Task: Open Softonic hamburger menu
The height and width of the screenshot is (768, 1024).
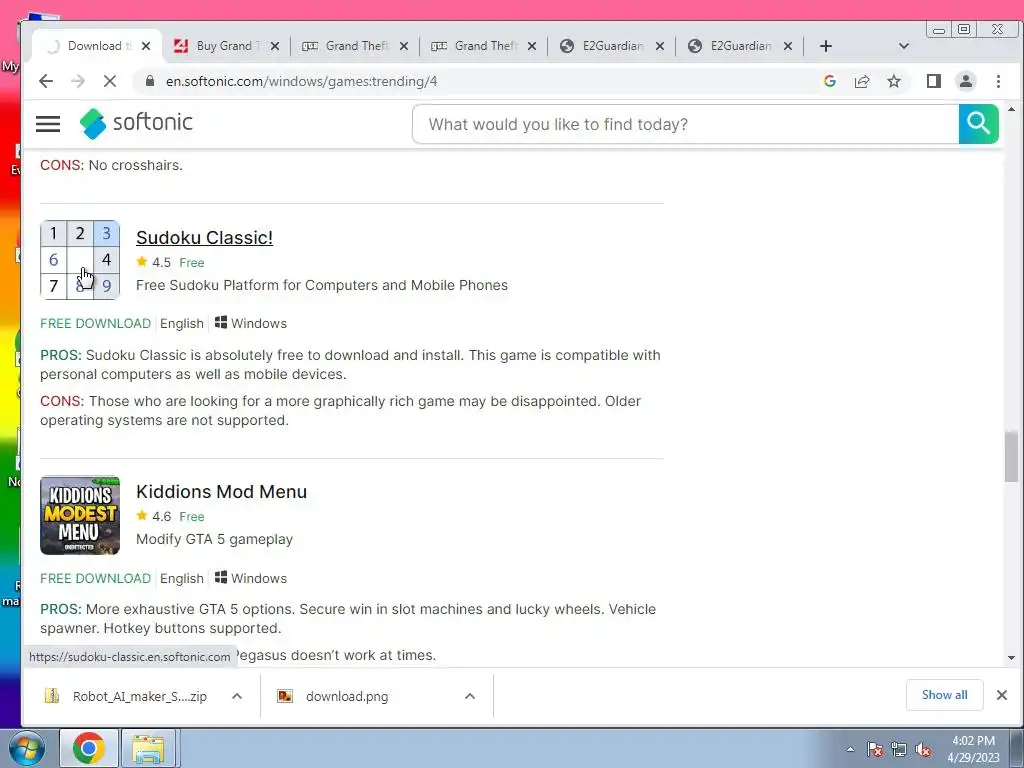Action: (x=48, y=124)
